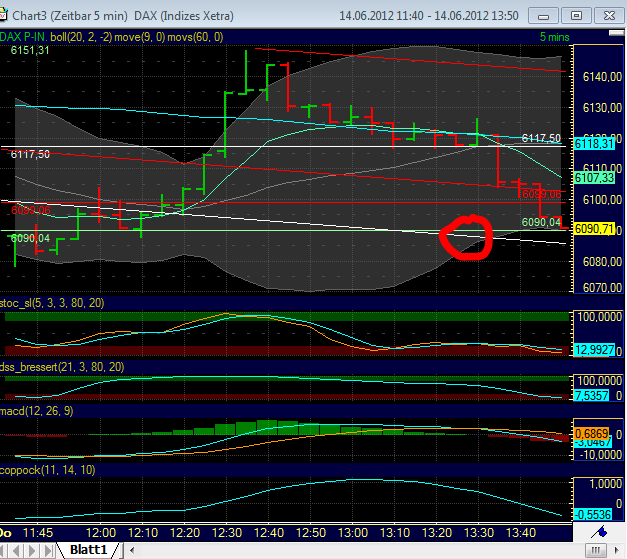Click the 6130,00 price axis label
The width and height of the screenshot is (627, 559).
click(602, 108)
